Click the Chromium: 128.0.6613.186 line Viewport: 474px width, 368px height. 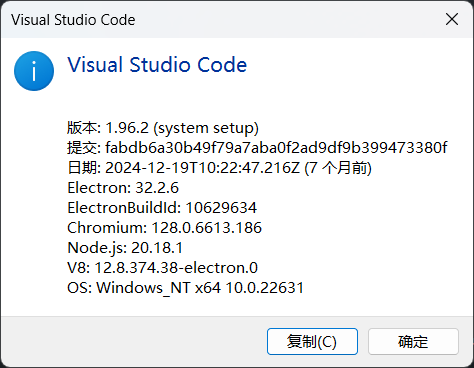tap(165, 228)
